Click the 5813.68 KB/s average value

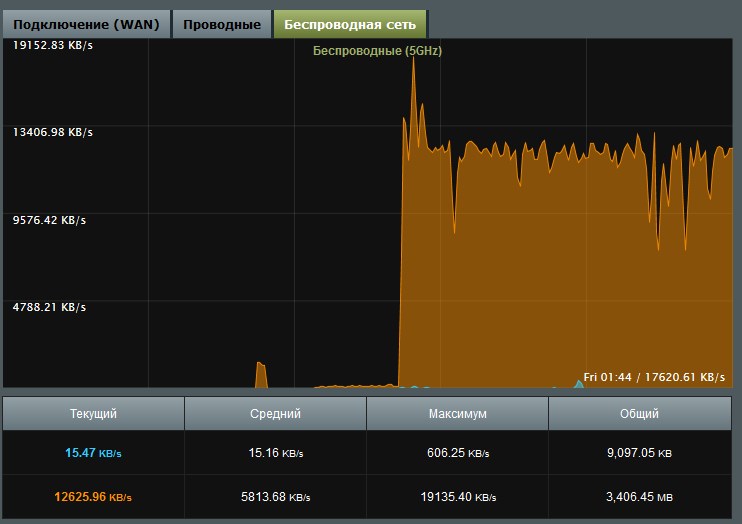coord(275,496)
